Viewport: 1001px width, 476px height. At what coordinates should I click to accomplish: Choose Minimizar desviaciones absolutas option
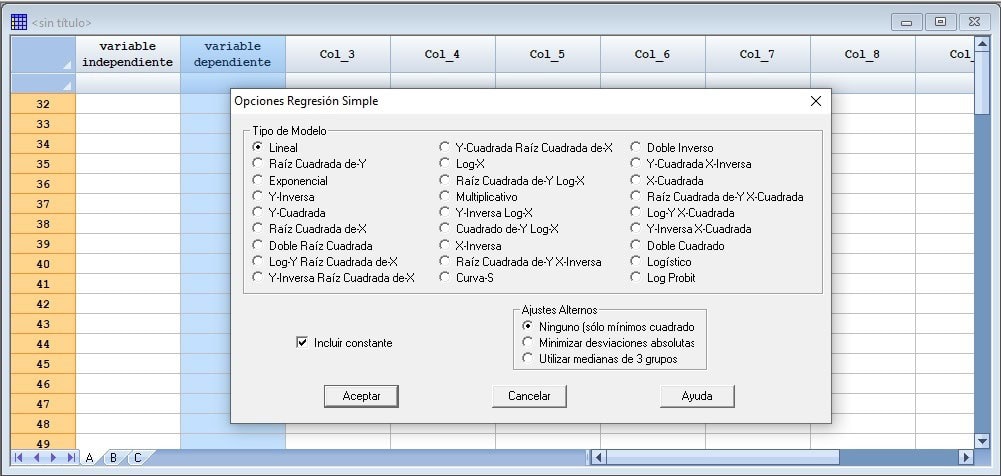(x=528, y=343)
